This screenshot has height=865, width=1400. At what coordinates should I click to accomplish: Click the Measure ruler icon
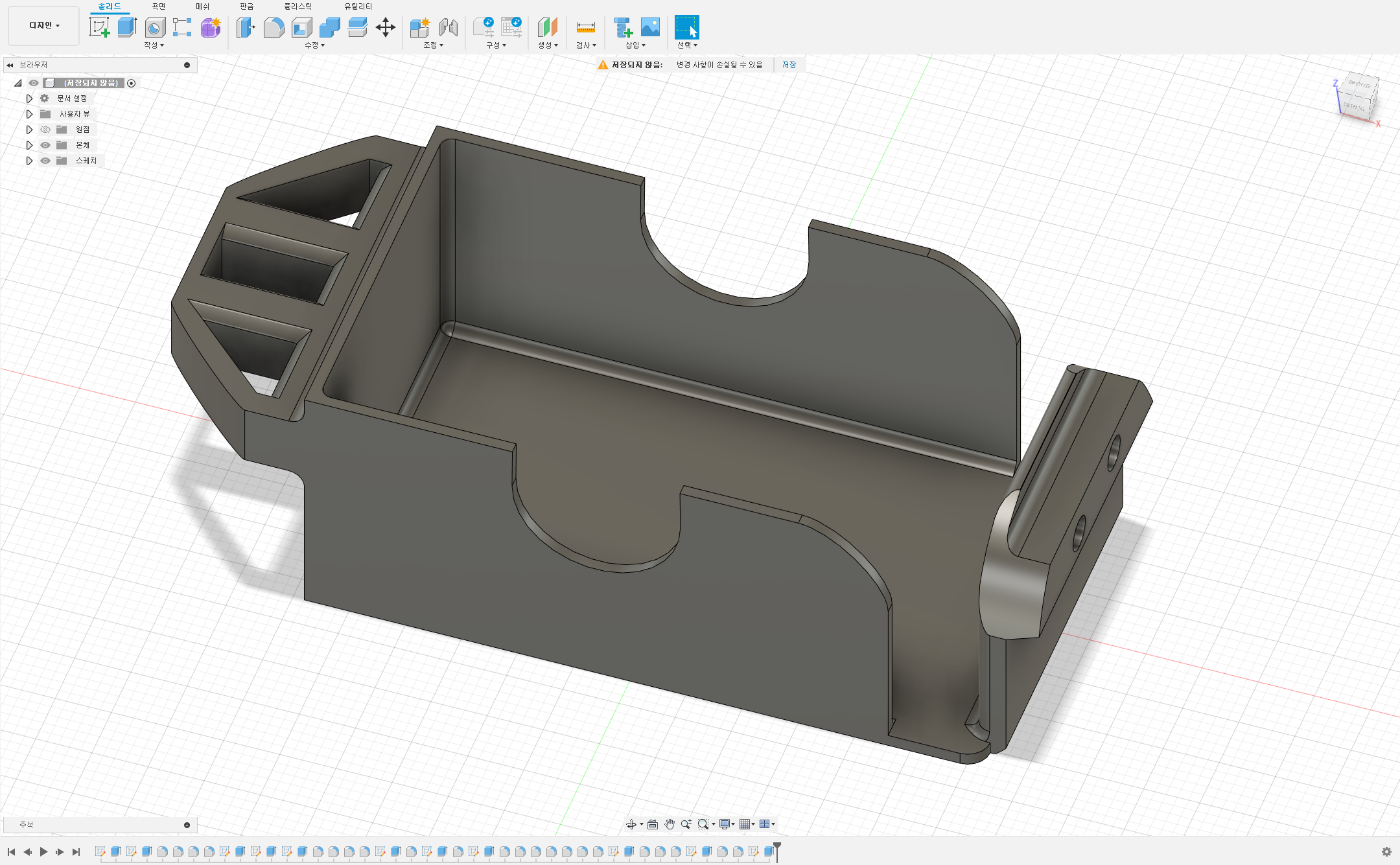click(x=585, y=27)
